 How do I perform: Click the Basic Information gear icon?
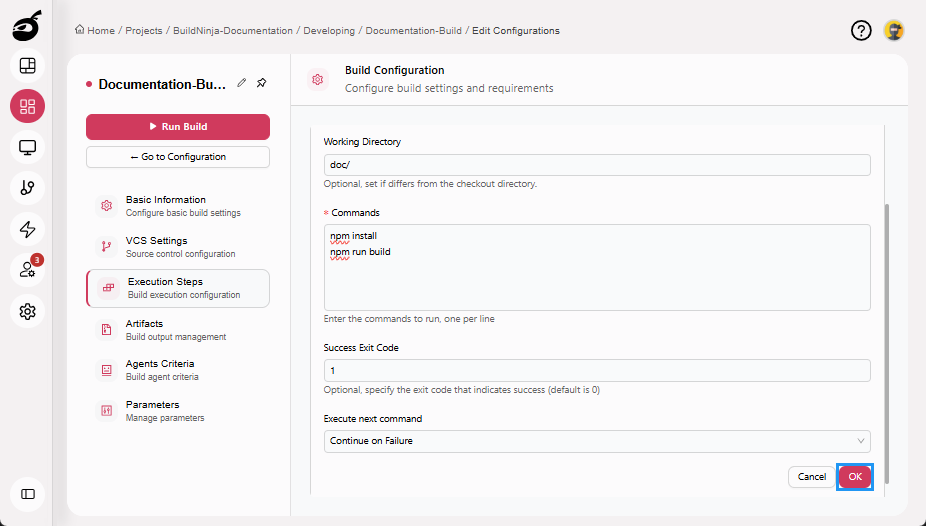click(106, 205)
